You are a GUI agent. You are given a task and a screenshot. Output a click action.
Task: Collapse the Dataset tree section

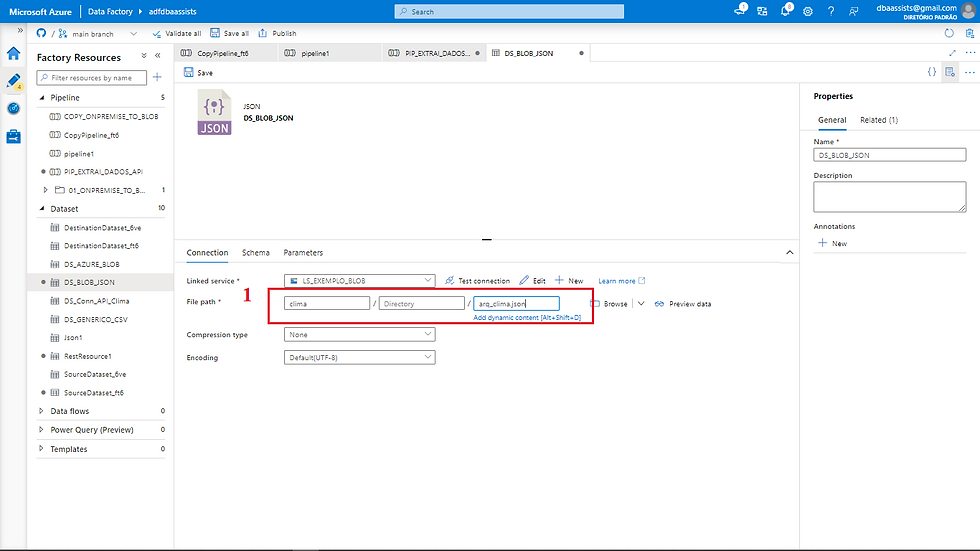(x=42, y=209)
